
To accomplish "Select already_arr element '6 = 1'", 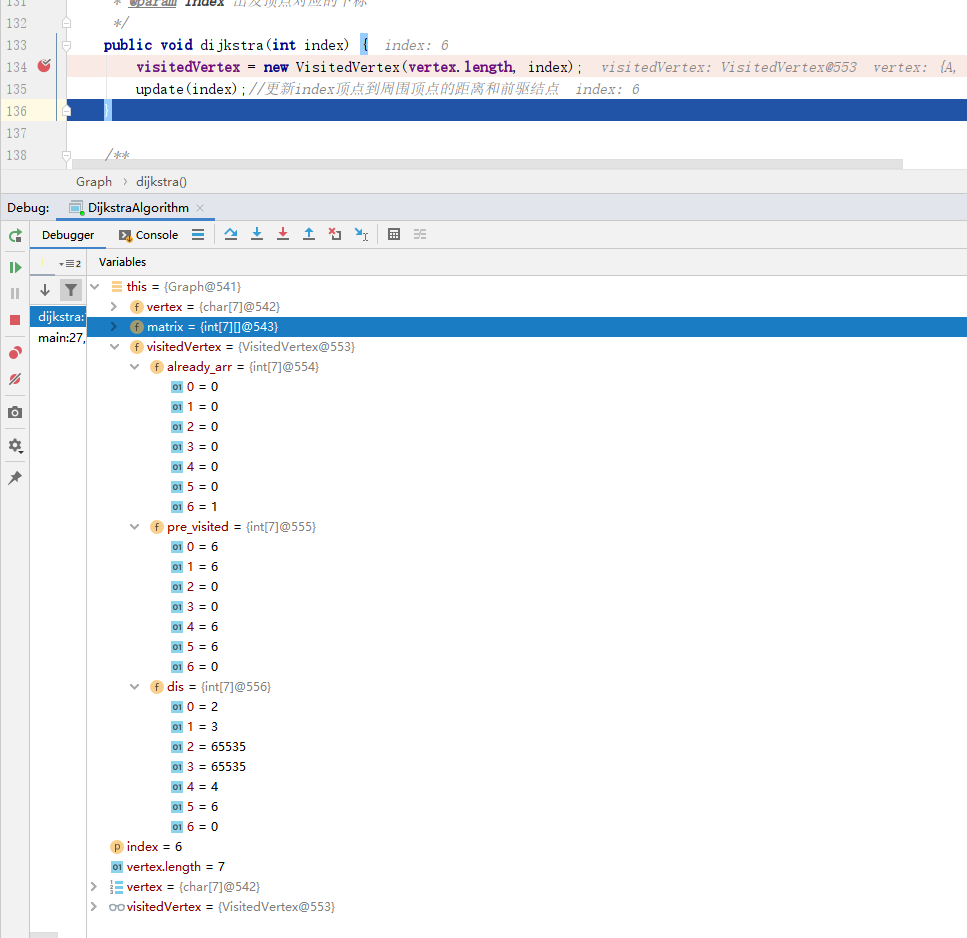I will [x=527, y=507].
